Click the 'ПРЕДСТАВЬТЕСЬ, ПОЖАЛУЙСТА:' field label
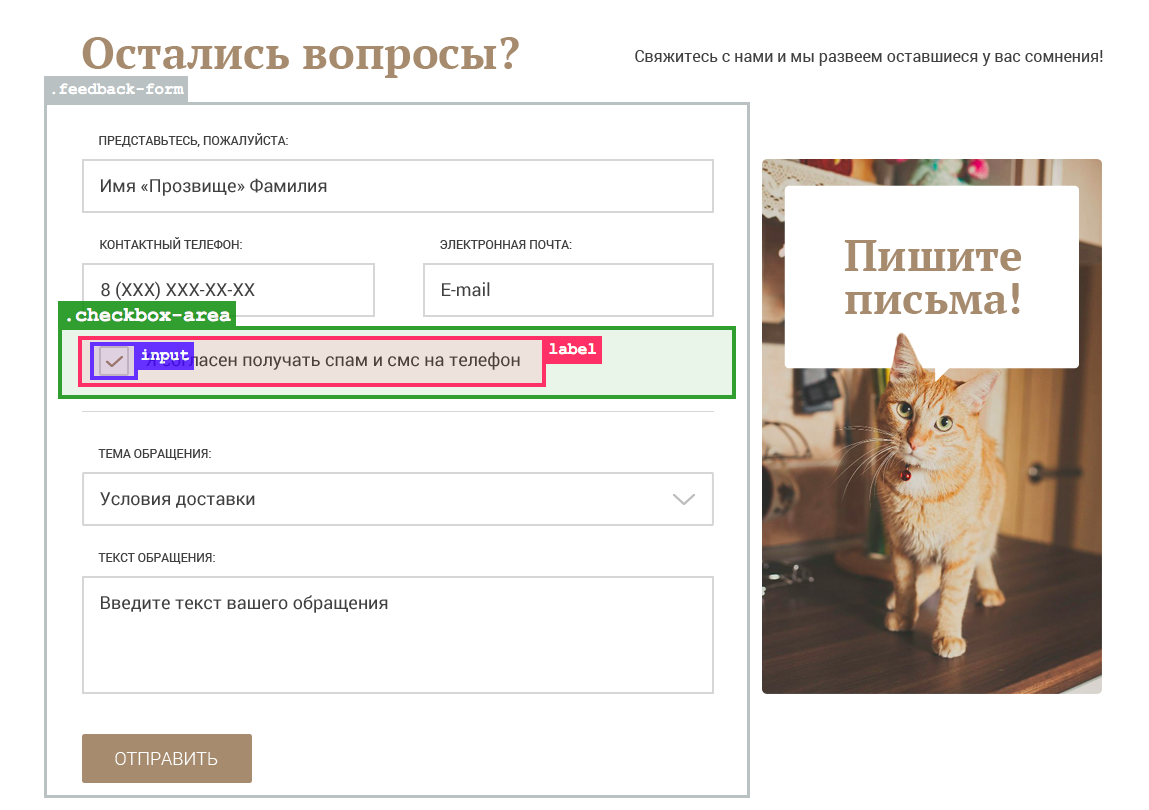This screenshot has width=1149, height=810. (193, 141)
